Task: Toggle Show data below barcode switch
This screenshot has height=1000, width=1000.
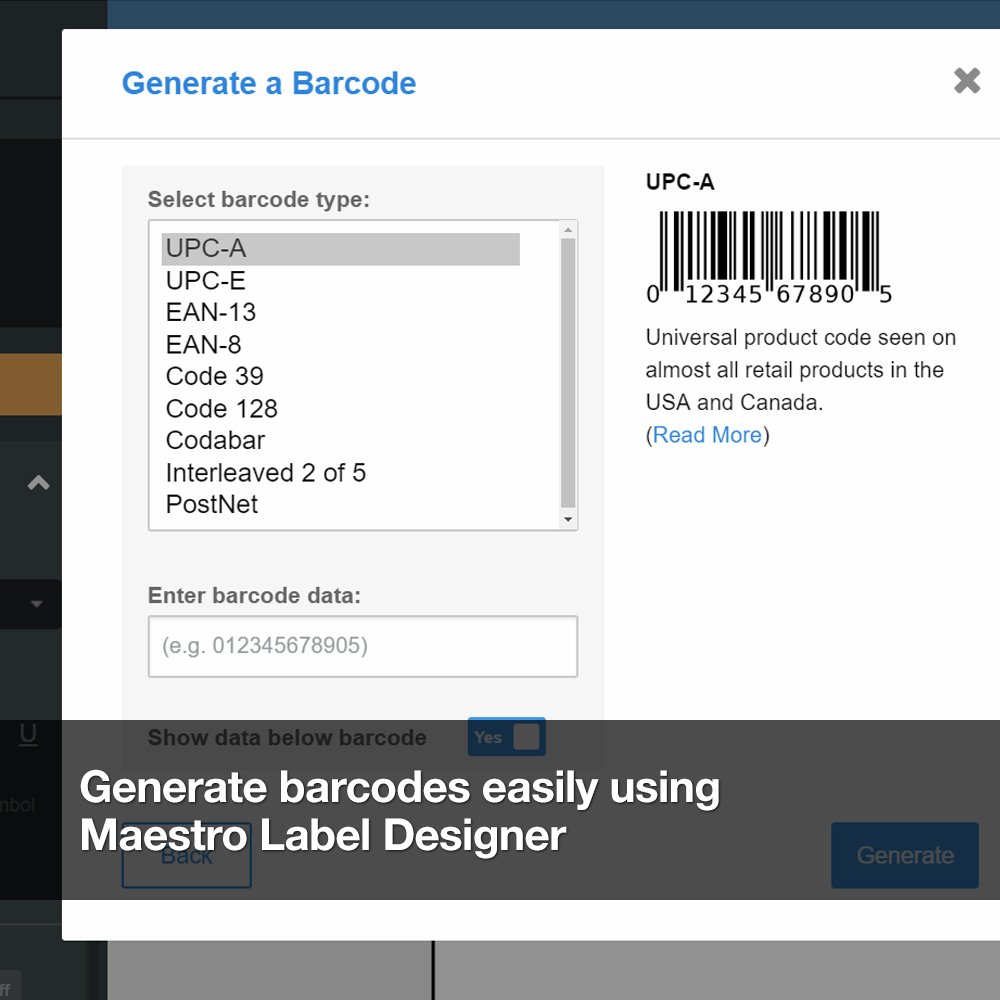Action: [506, 737]
